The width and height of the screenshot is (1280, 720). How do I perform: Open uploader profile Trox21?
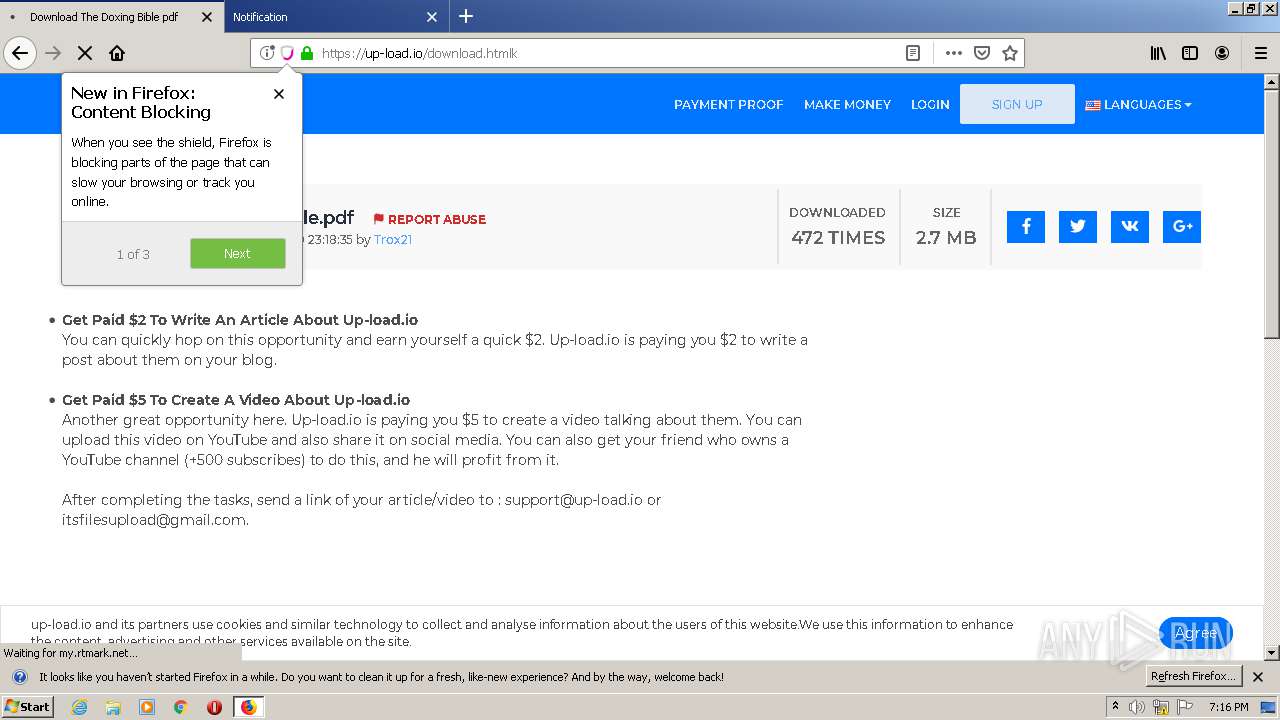393,240
